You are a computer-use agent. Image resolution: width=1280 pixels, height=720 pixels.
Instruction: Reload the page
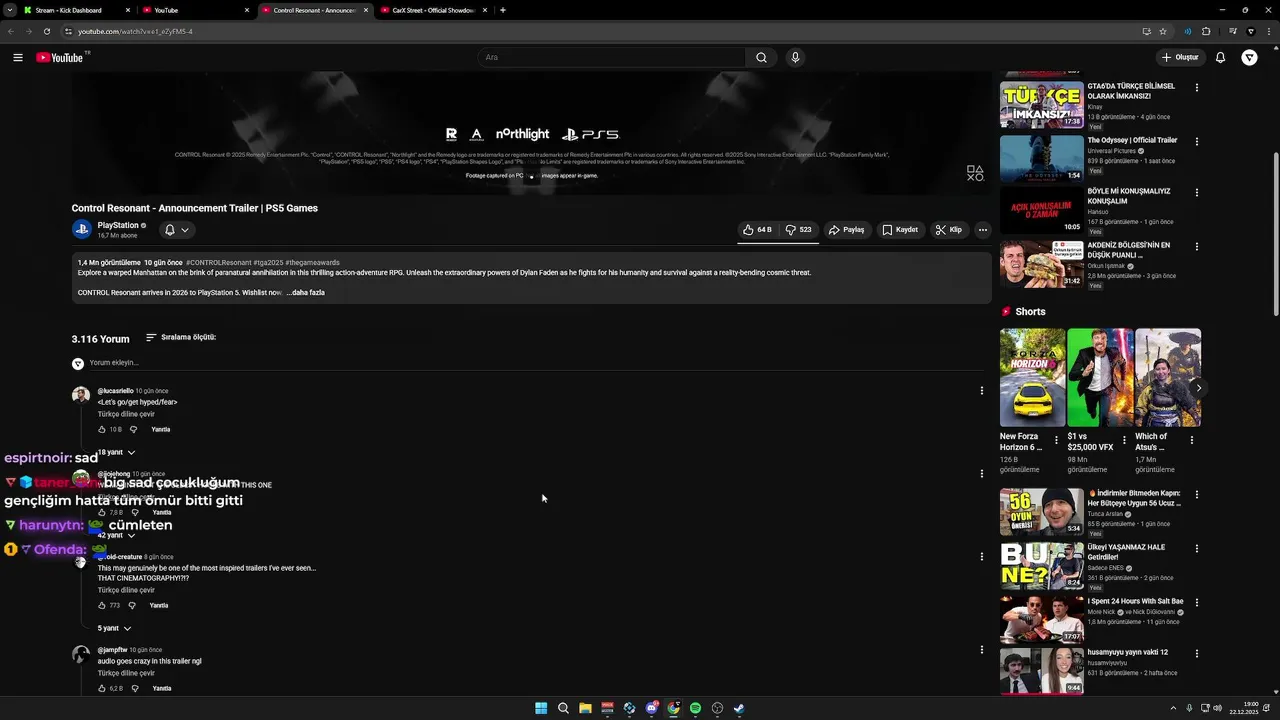(x=46, y=31)
